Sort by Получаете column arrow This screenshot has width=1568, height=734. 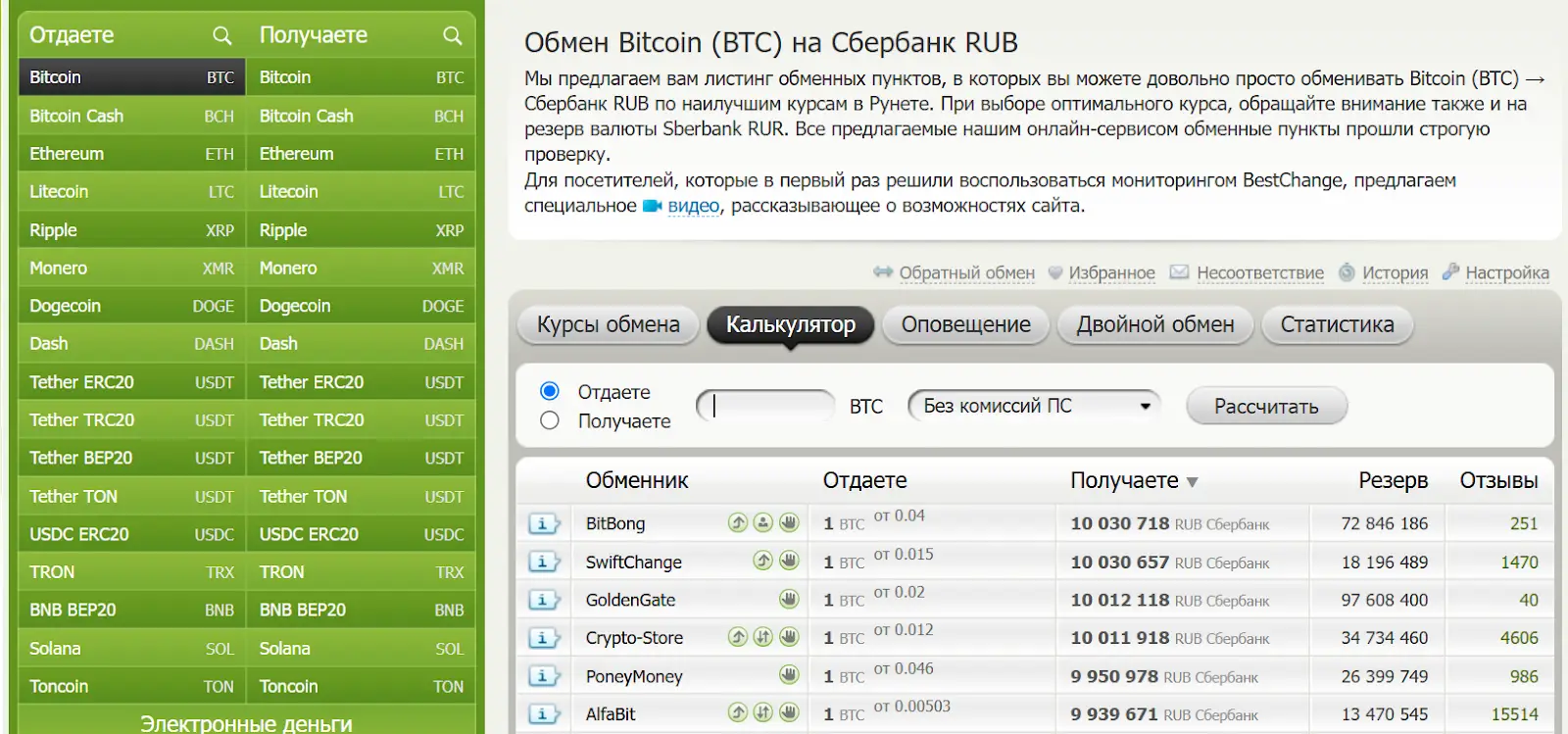click(x=1192, y=482)
